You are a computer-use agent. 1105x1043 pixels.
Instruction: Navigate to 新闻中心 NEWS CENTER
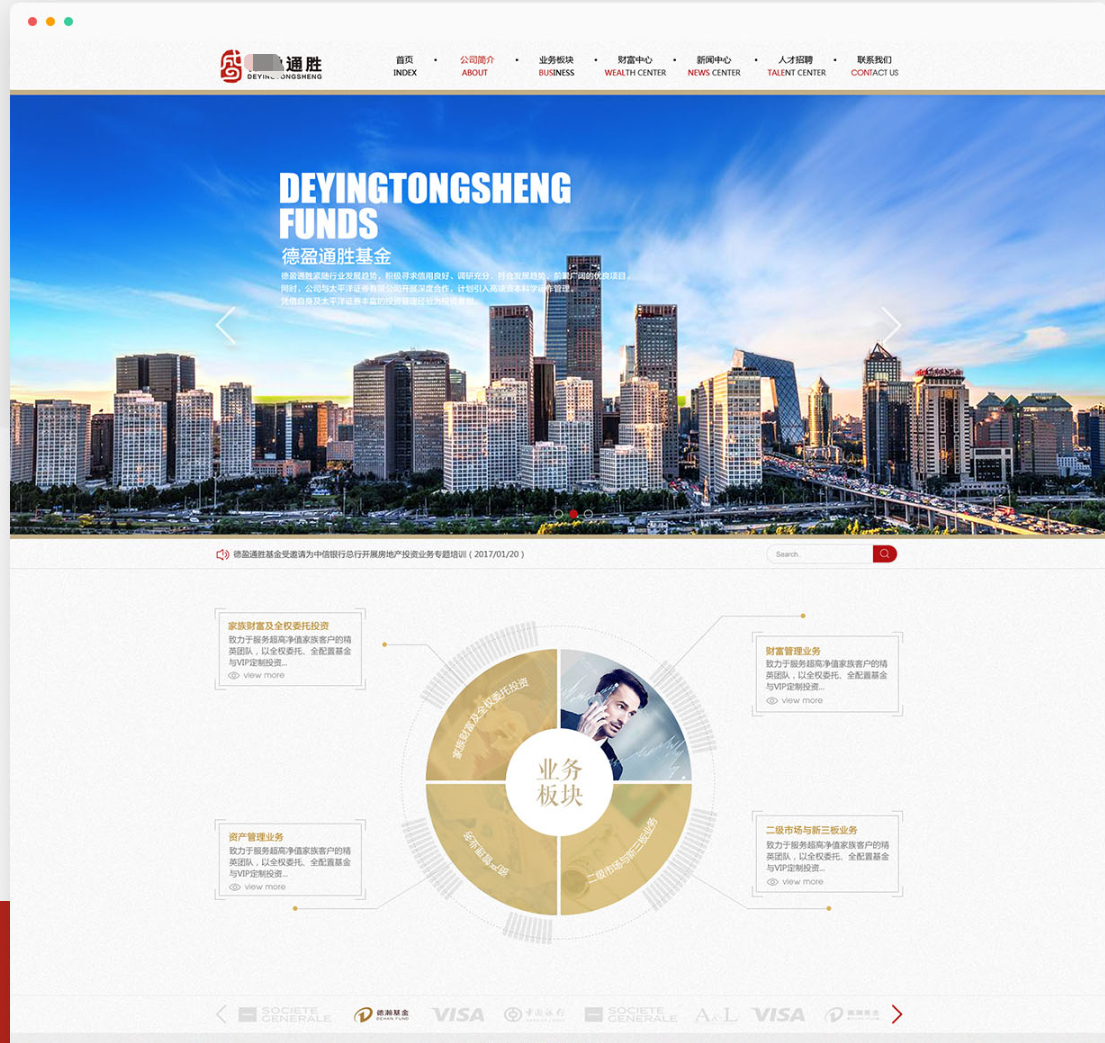point(714,66)
